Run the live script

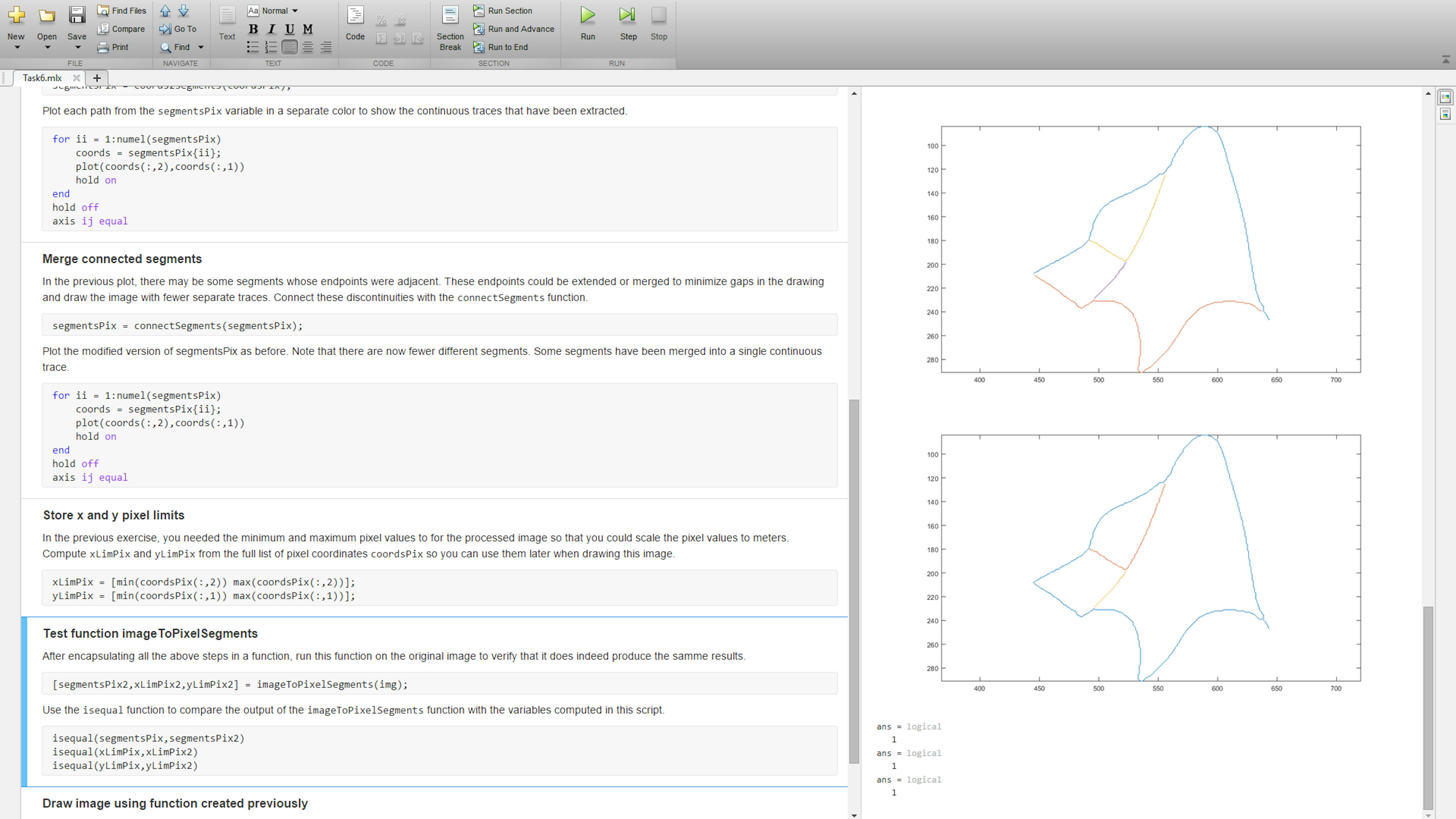pos(588,23)
